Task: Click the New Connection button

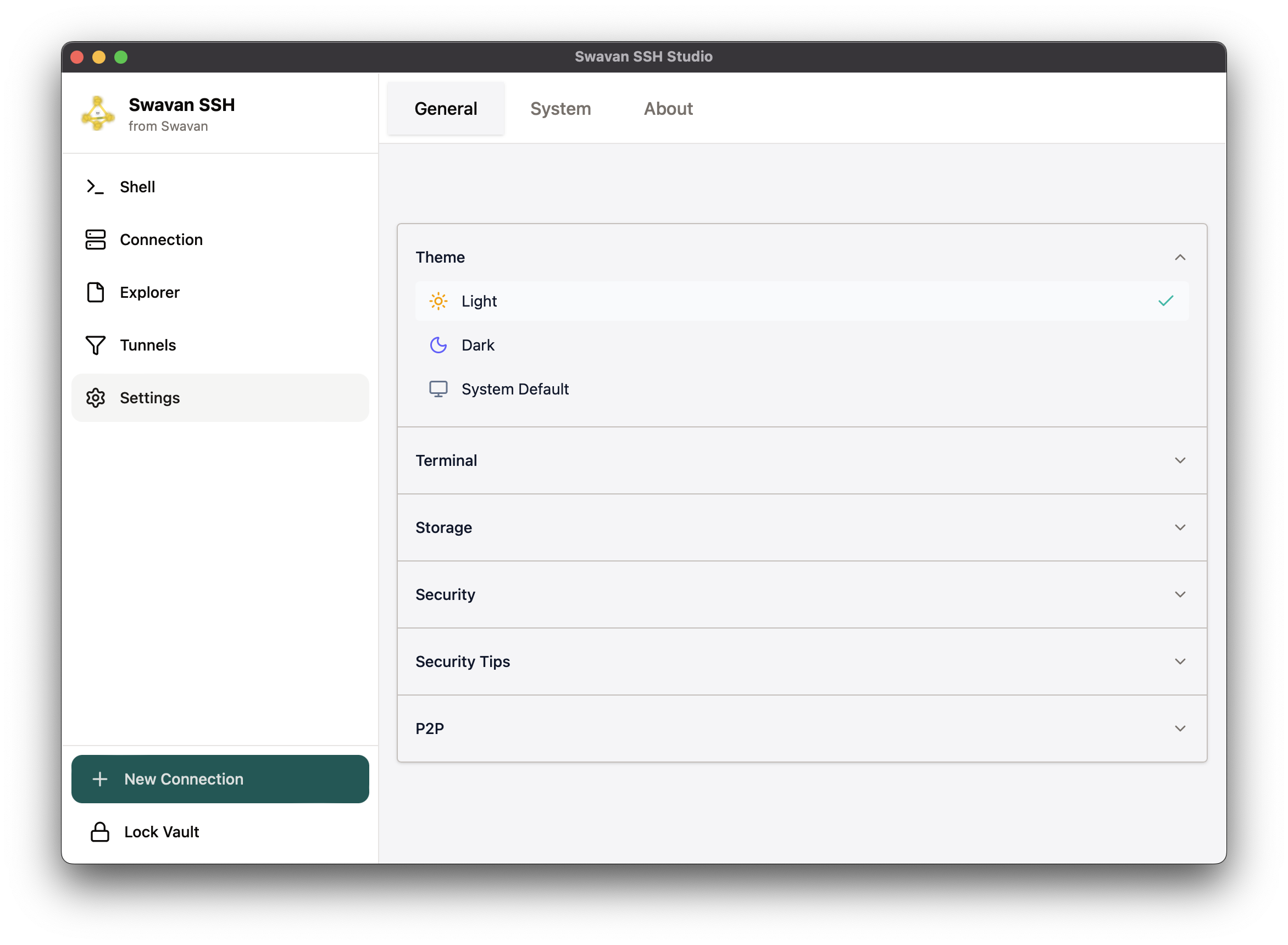Action: tap(220, 779)
